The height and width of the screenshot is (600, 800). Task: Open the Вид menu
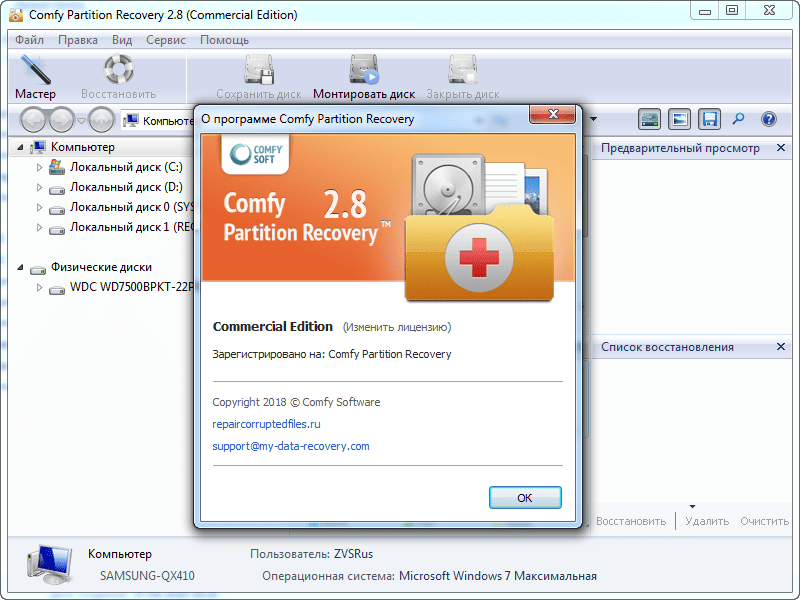coord(122,40)
